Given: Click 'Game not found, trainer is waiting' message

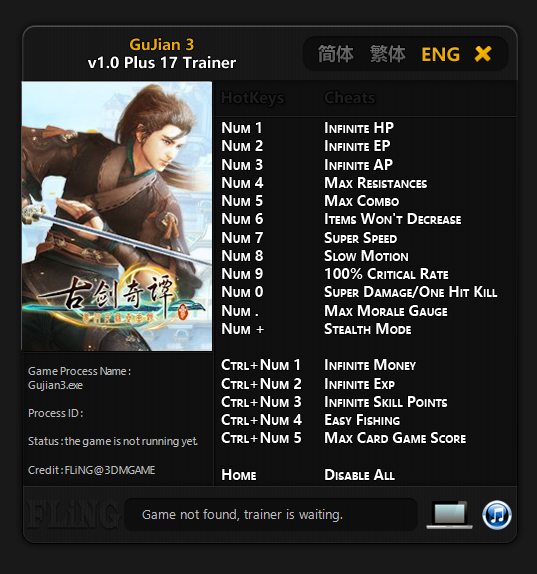Looking at the screenshot, I should pos(242,515).
